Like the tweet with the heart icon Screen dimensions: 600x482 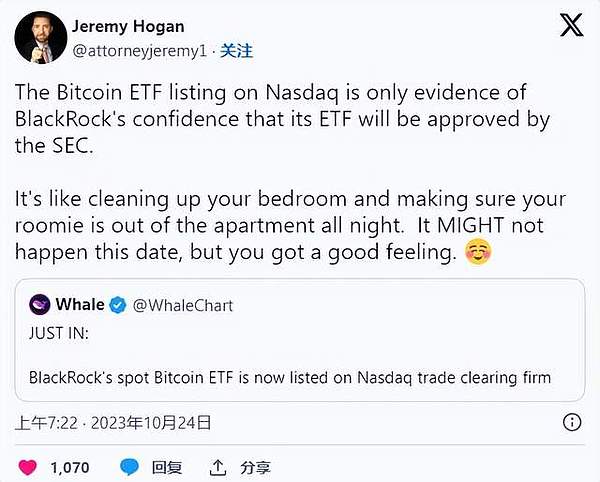click(28, 466)
